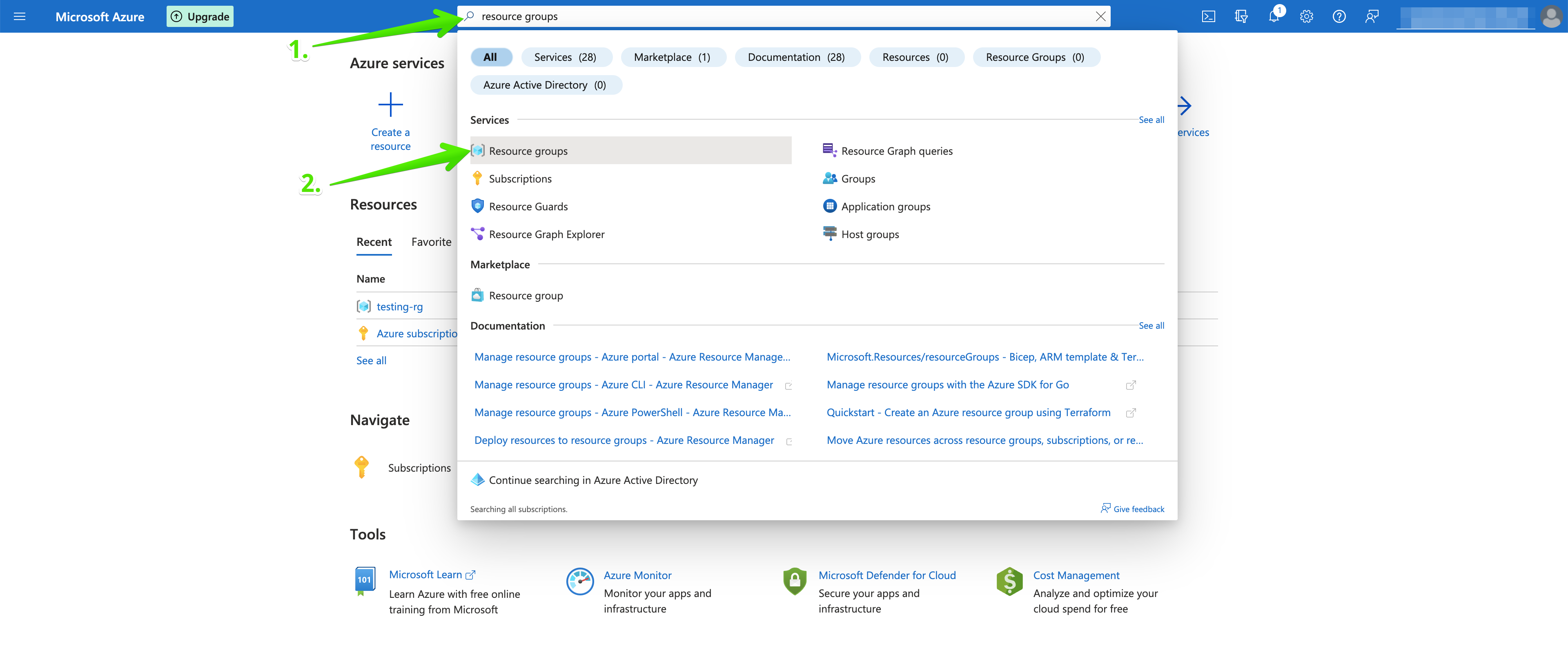Switch to the Favorite resources tab
This screenshot has height=655, width=1568.
pos(431,242)
